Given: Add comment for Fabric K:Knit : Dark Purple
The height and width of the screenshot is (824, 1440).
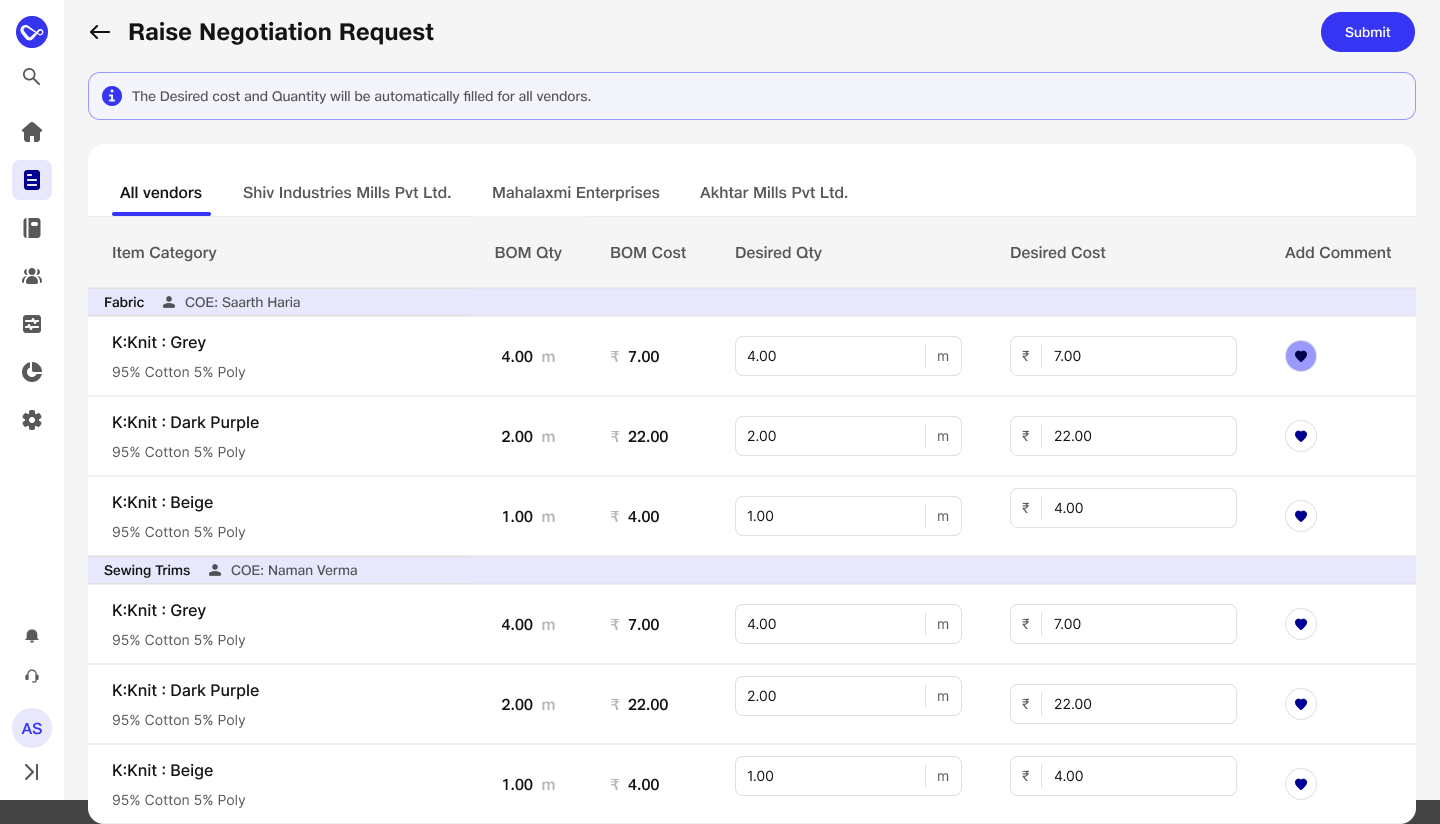Looking at the screenshot, I should 1301,436.
